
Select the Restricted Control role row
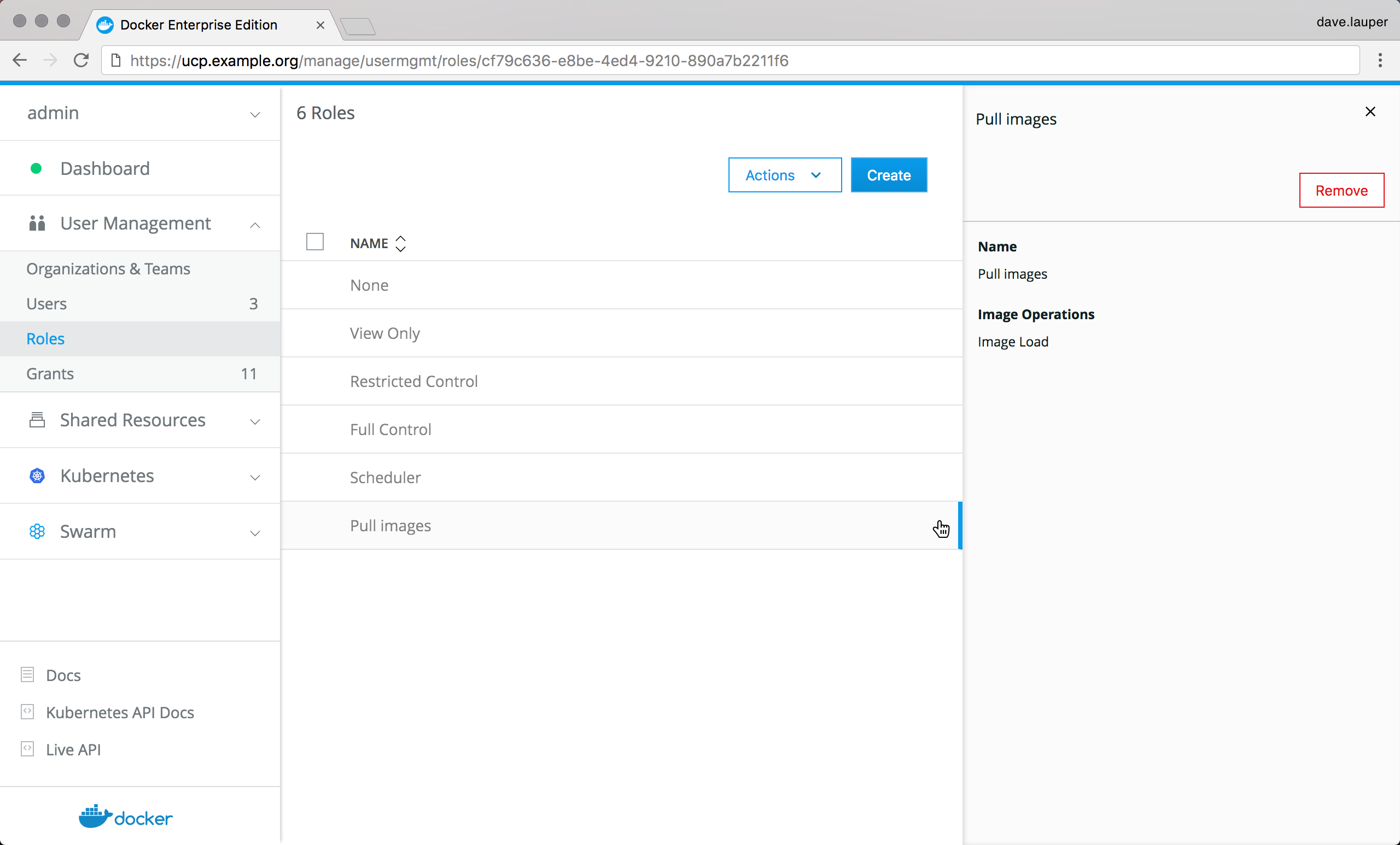(x=413, y=381)
